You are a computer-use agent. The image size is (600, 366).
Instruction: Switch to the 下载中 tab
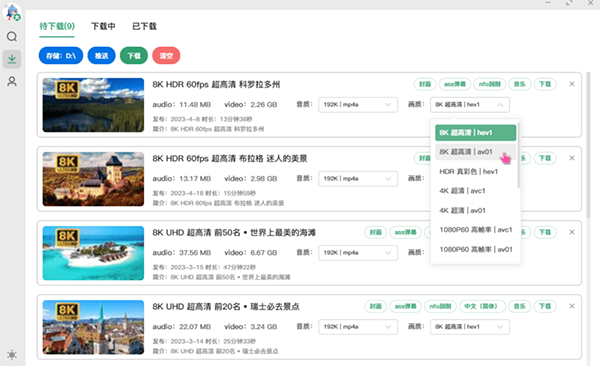click(x=103, y=26)
